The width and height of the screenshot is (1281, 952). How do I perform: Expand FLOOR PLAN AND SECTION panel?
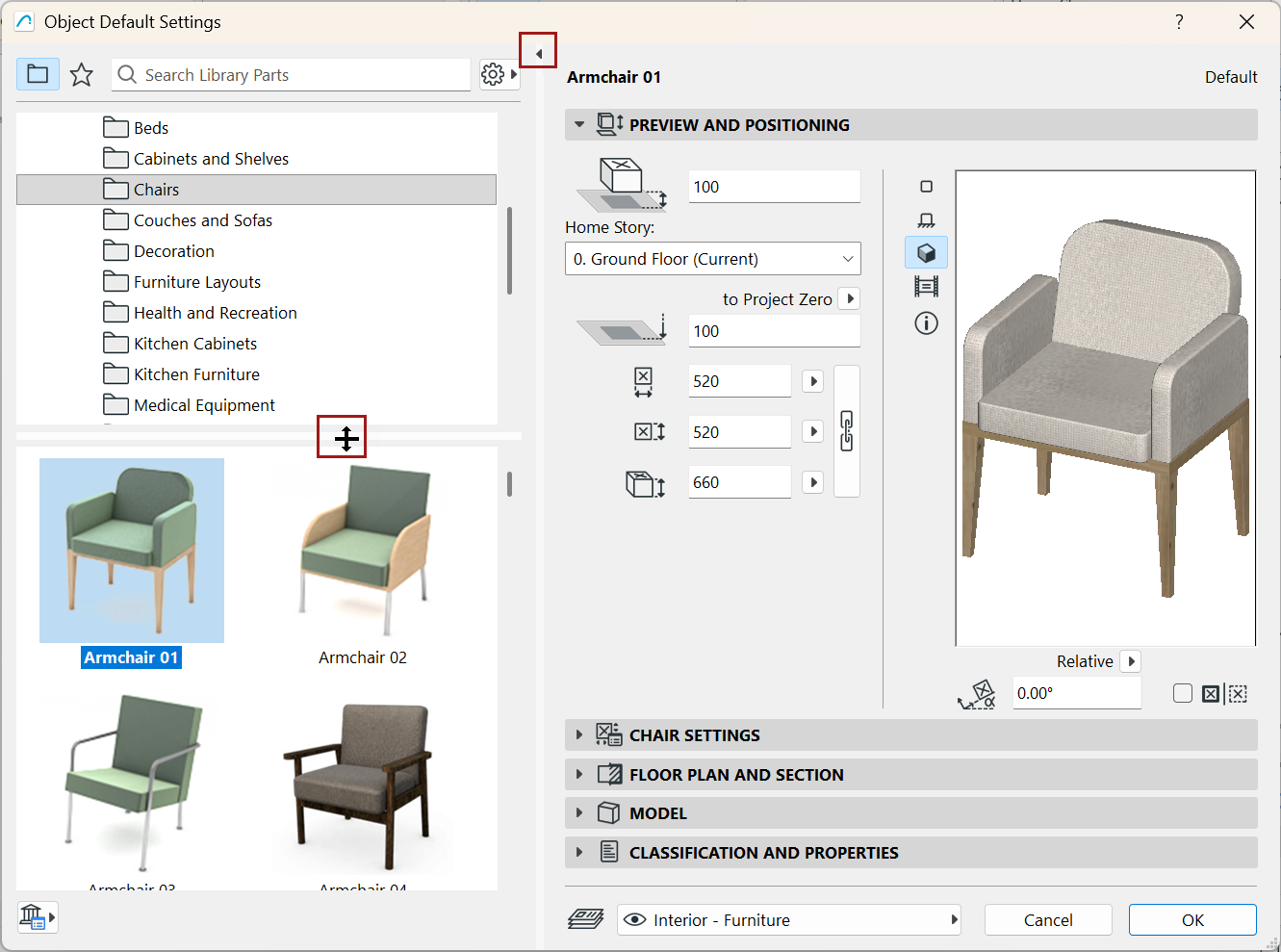(x=910, y=774)
